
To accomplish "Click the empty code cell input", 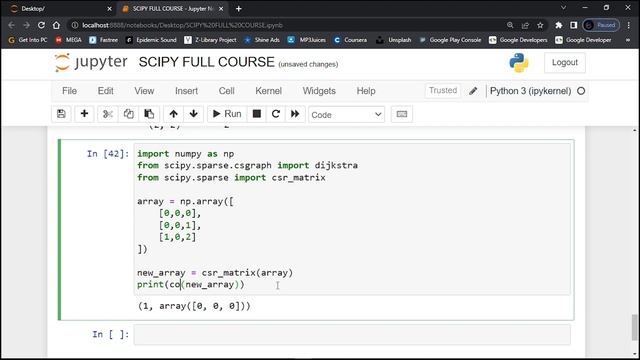I will tap(352, 335).
